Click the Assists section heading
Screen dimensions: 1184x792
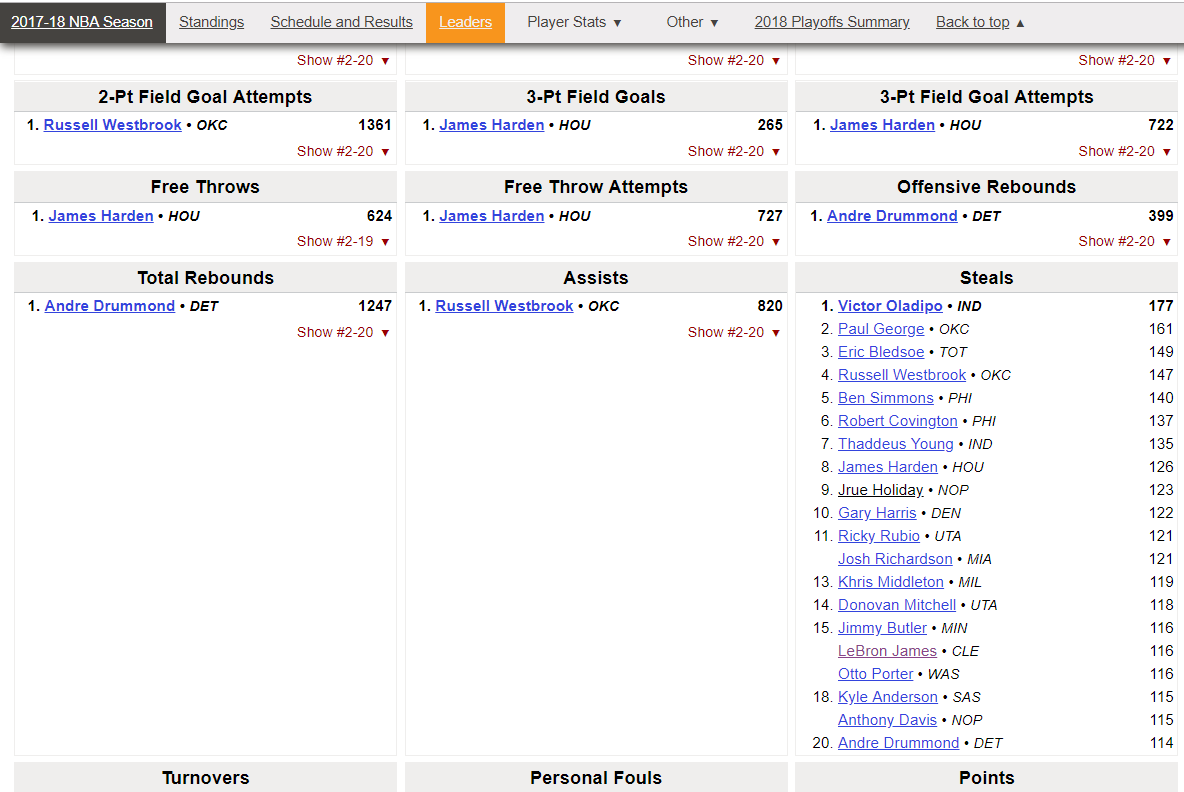pos(596,278)
